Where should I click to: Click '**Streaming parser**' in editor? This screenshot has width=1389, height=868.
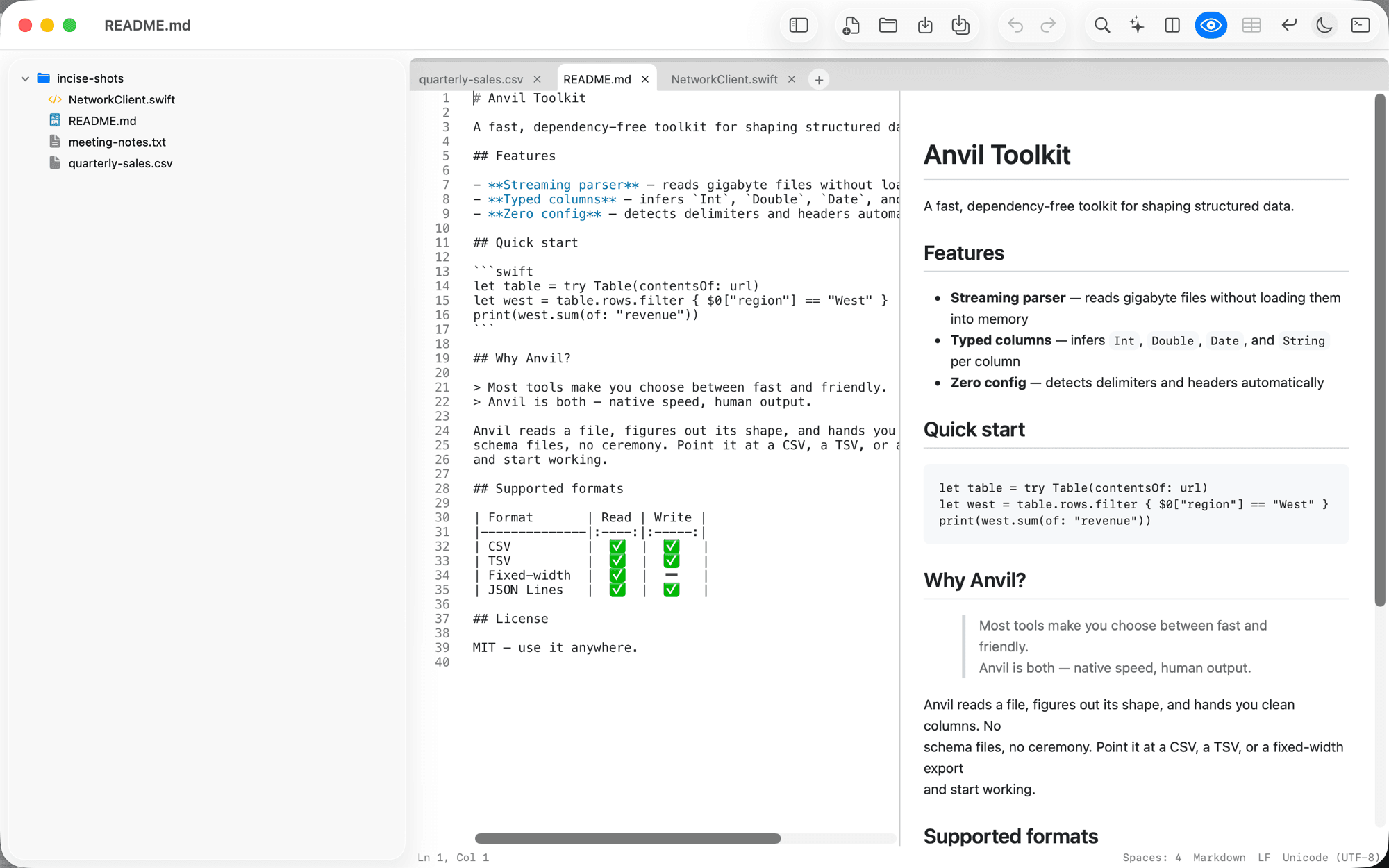[x=563, y=185]
